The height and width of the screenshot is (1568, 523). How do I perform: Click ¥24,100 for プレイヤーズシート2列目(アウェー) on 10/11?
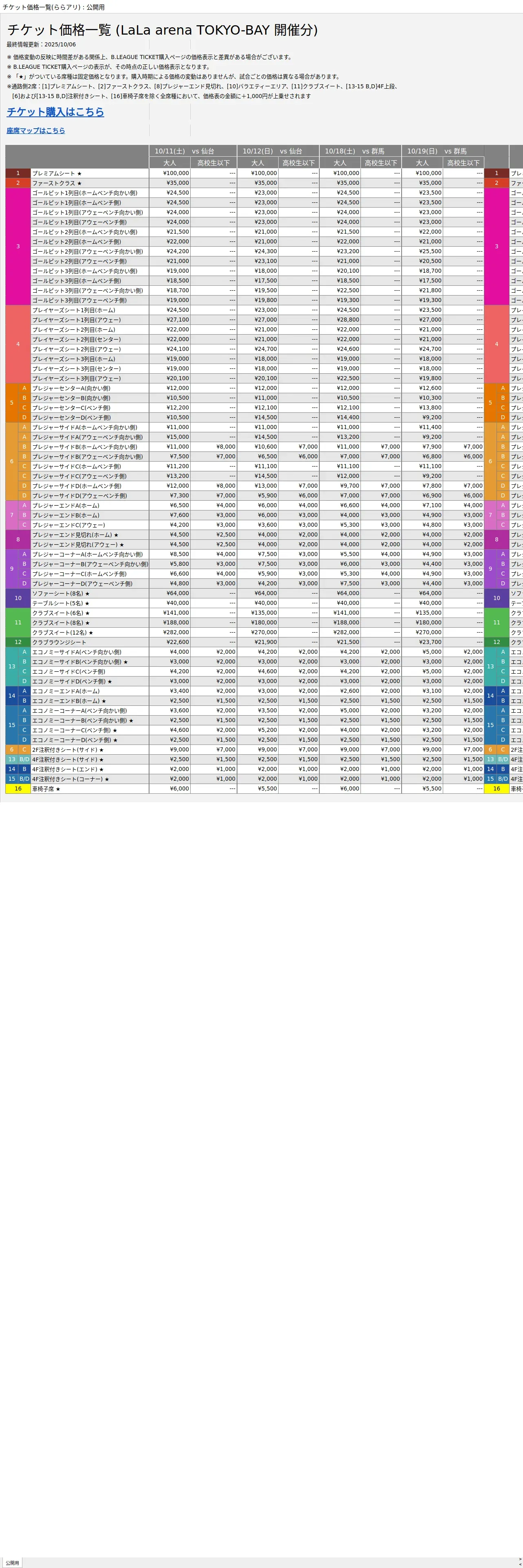pyautogui.click(x=170, y=349)
